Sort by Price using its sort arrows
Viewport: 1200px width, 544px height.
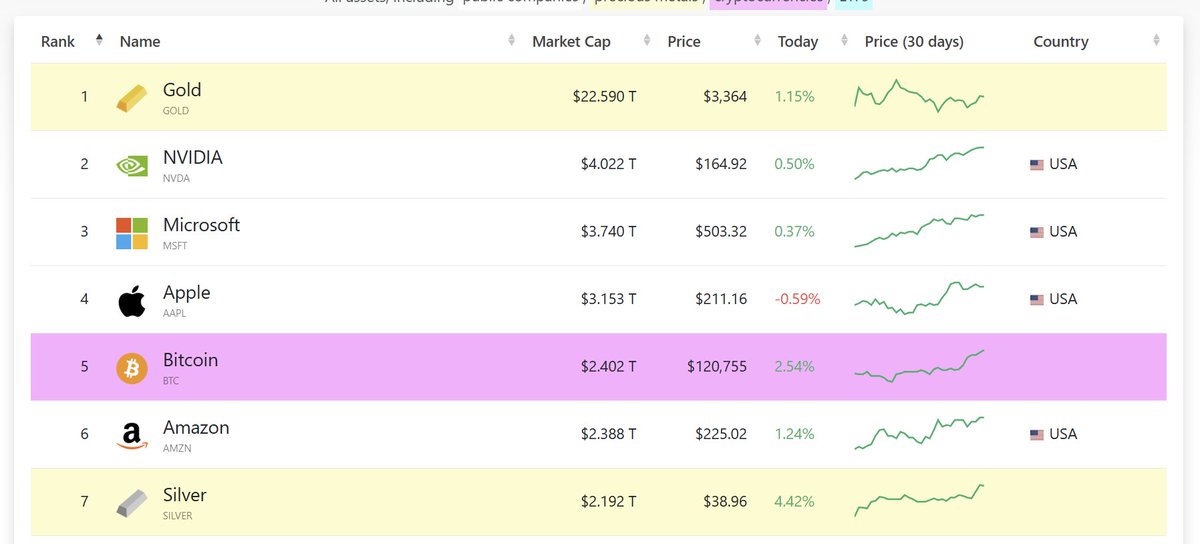757,40
